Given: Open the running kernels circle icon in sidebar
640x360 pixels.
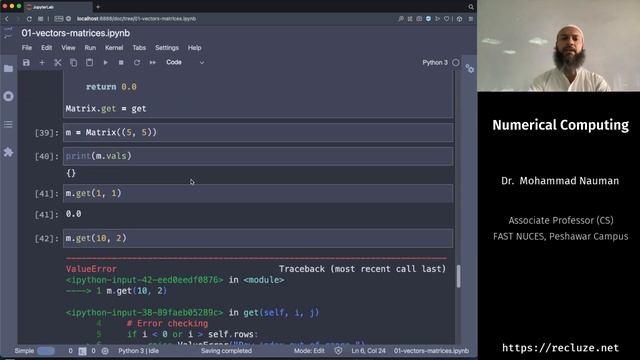Looking at the screenshot, I should click(8, 96).
